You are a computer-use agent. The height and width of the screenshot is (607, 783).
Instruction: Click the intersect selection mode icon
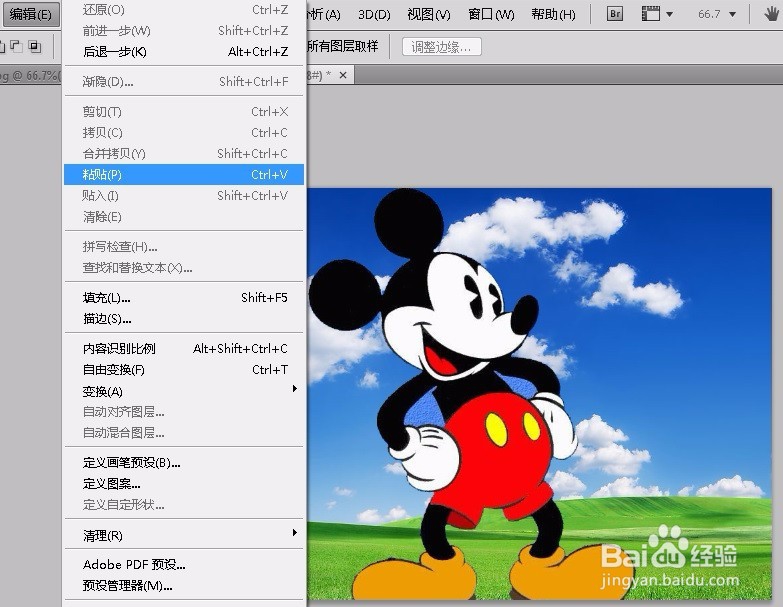pyautogui.click(x=34, y=47)
